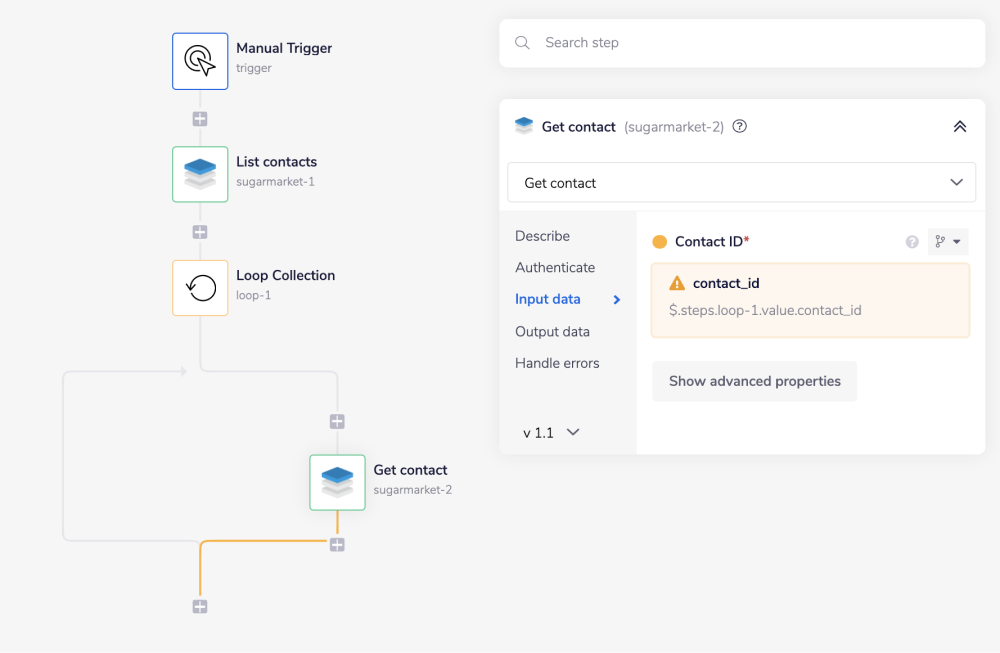The height and width of the screenshot is (653, 1000).
Task: Click the Manual Trigger step icon
Action: tap(200, 61)
